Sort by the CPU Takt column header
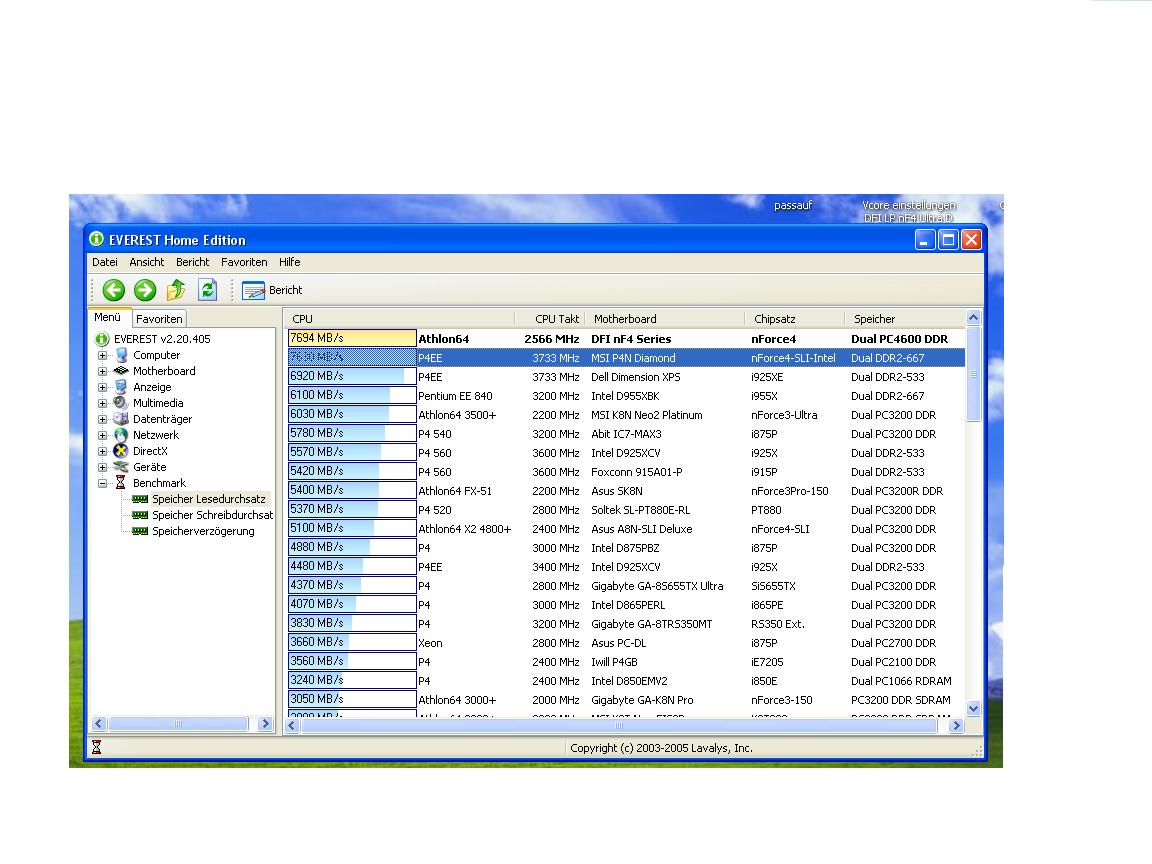Screen dimensions: 1152x864 pos(550,319)
